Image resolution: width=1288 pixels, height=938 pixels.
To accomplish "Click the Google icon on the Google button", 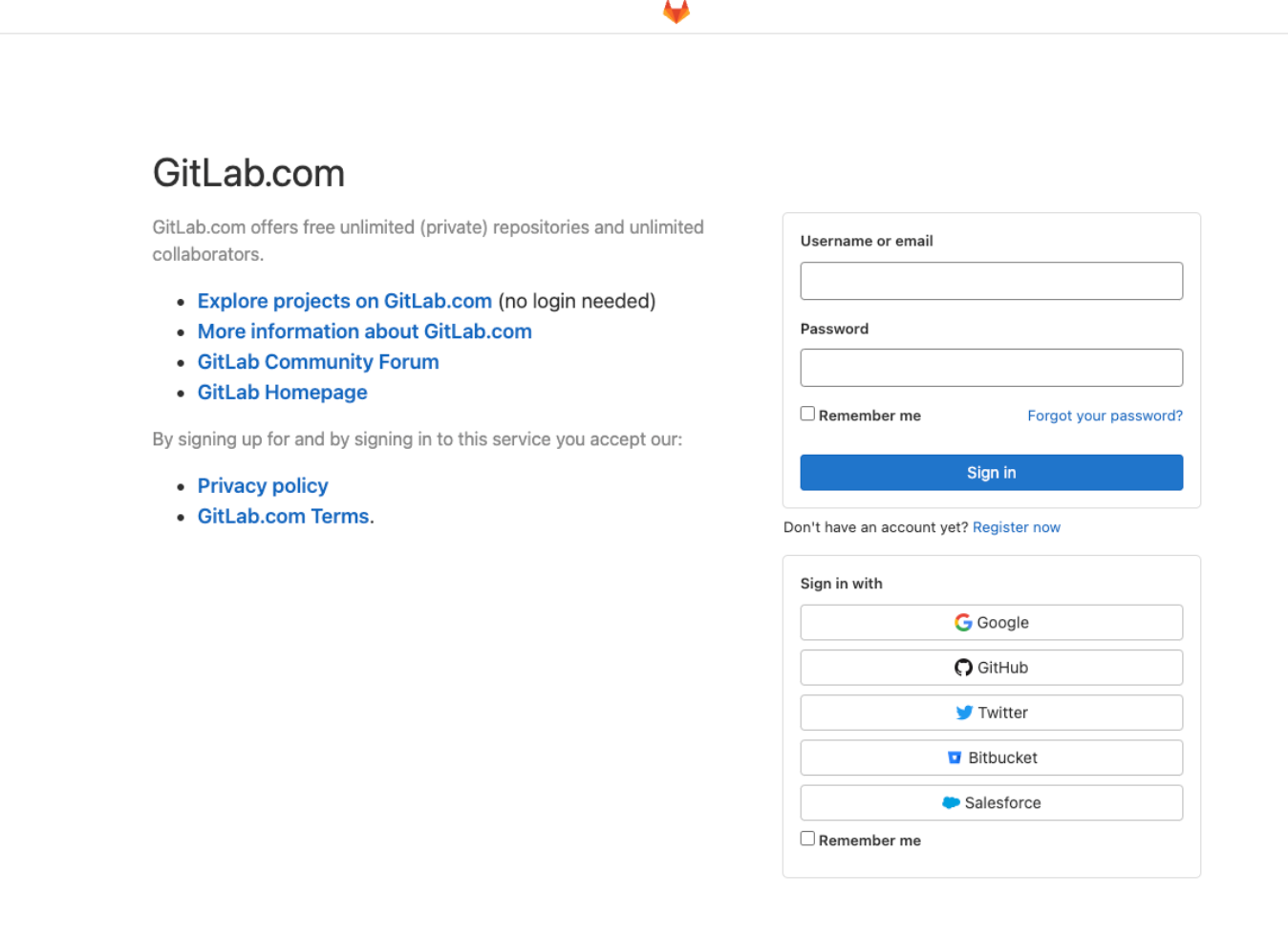I will (x=962, y=622).
